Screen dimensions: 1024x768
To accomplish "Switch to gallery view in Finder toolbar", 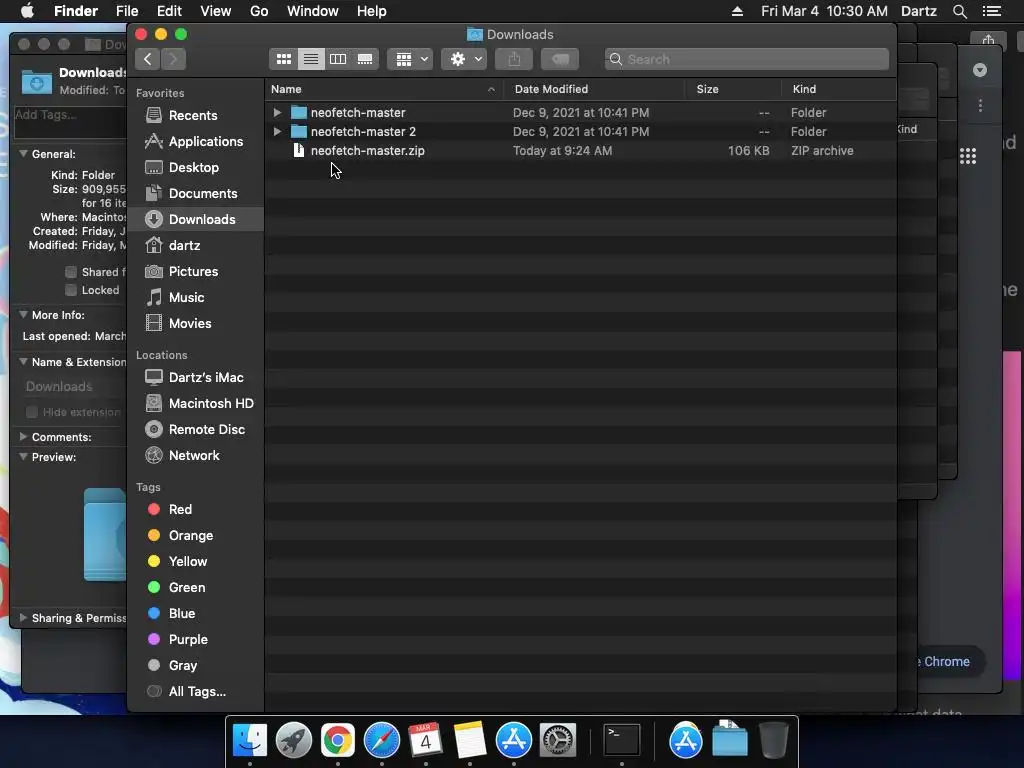I will click(x=365, y=59).
